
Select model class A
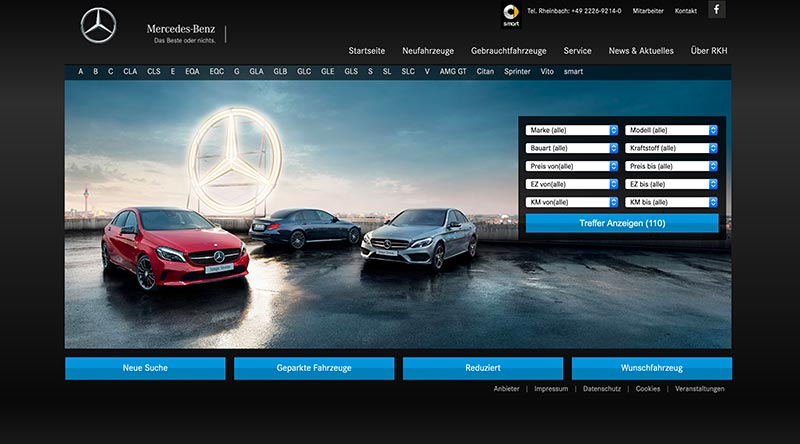click(81, 71)
